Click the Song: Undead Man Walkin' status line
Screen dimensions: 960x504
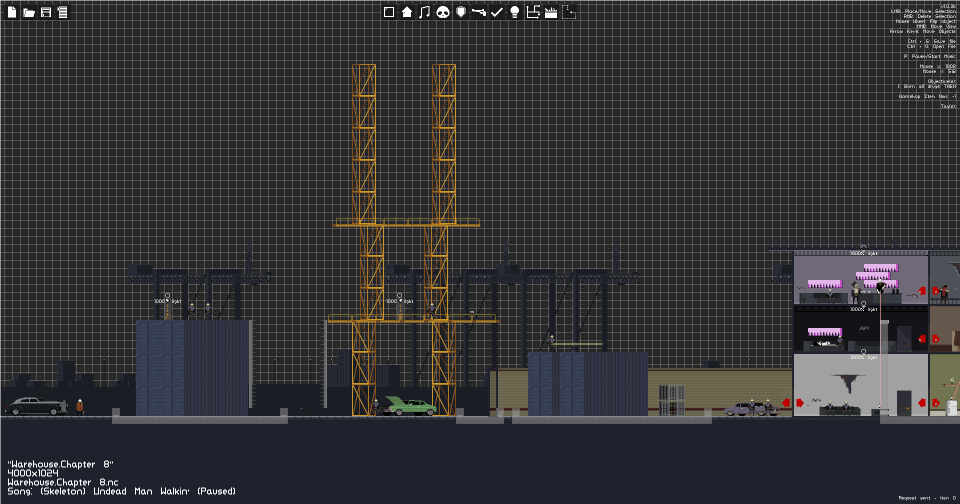click(121, 491)
